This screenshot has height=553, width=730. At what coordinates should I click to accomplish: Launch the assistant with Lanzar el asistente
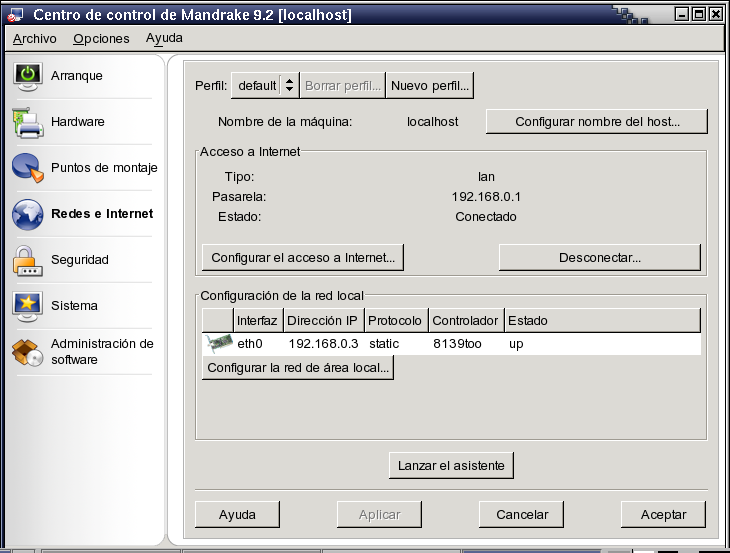coord(451,465)
